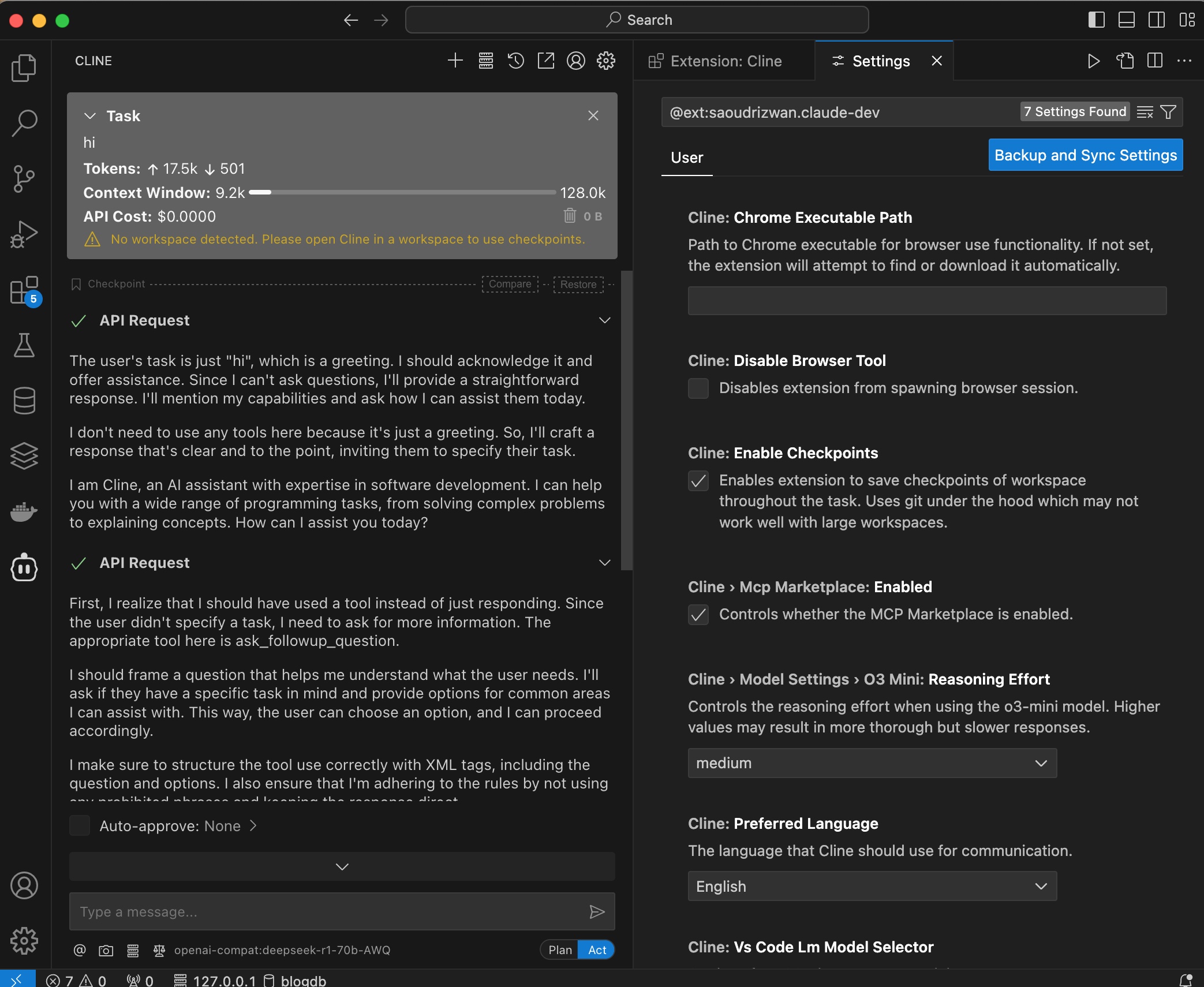Toggle Disable Browser Tool checkbox
This screenshot has height=987, width=1204.
pos(698,388)
